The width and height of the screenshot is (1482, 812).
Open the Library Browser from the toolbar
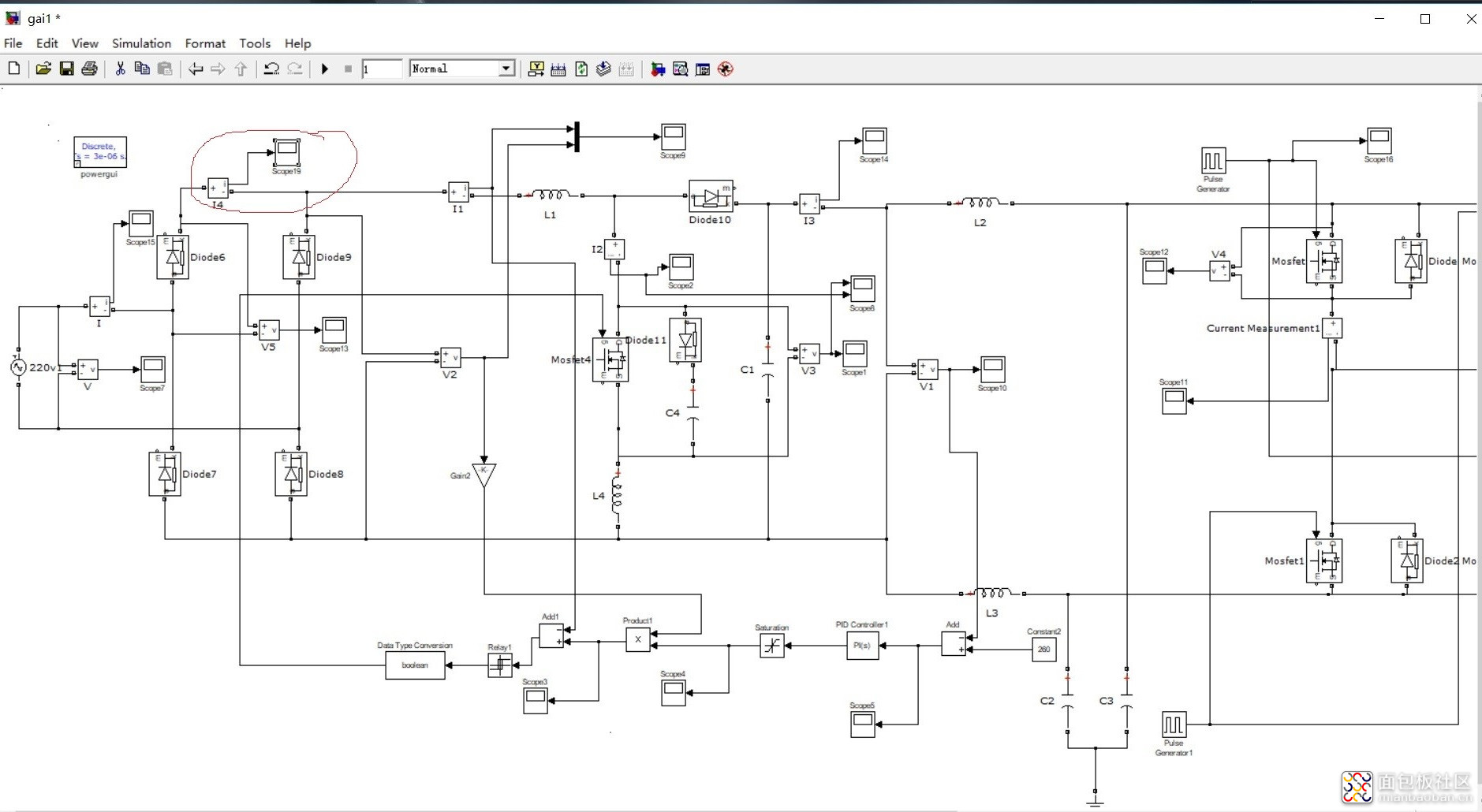(x=658, y=69)
